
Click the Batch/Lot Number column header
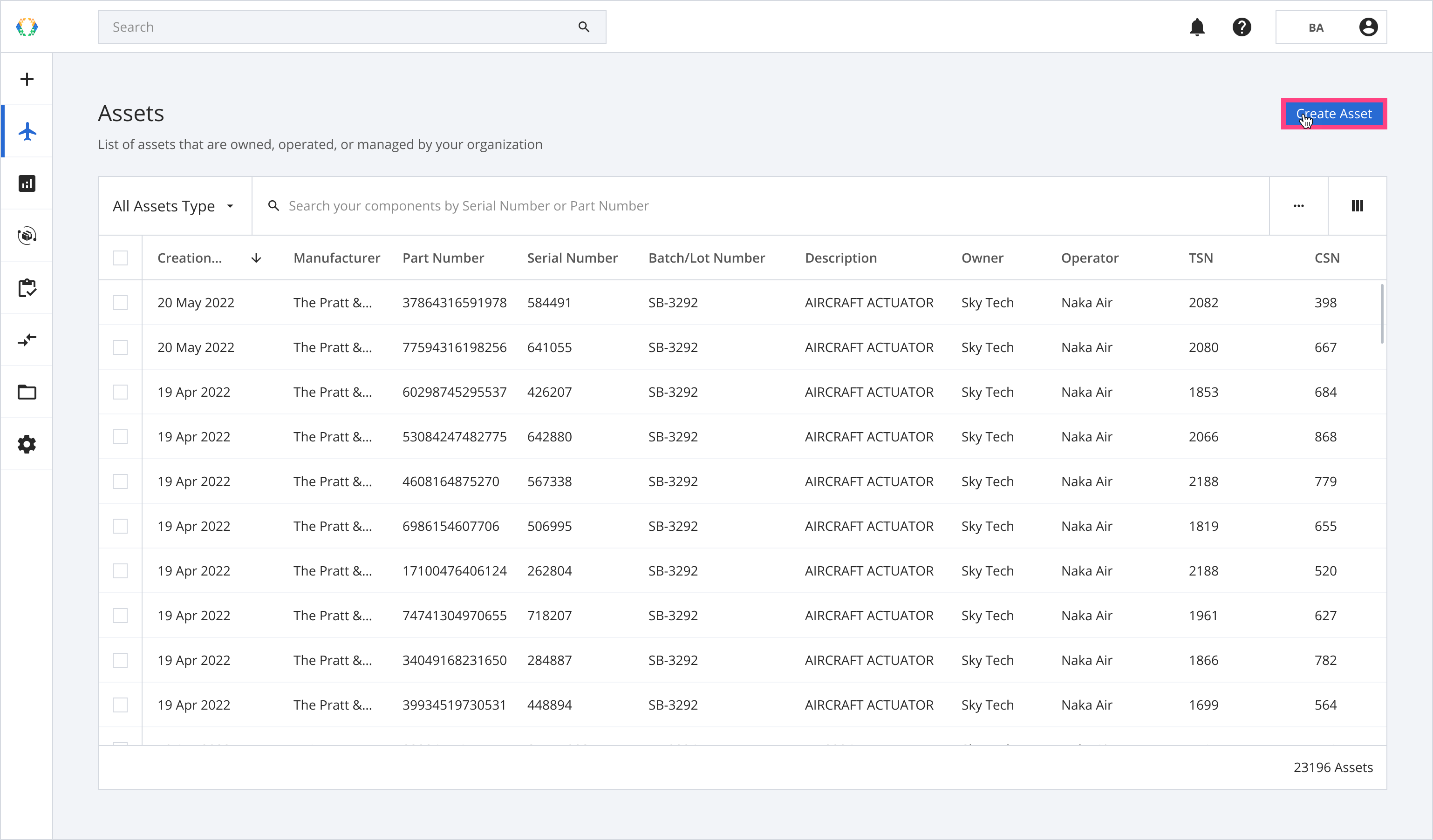pos(706,258)
